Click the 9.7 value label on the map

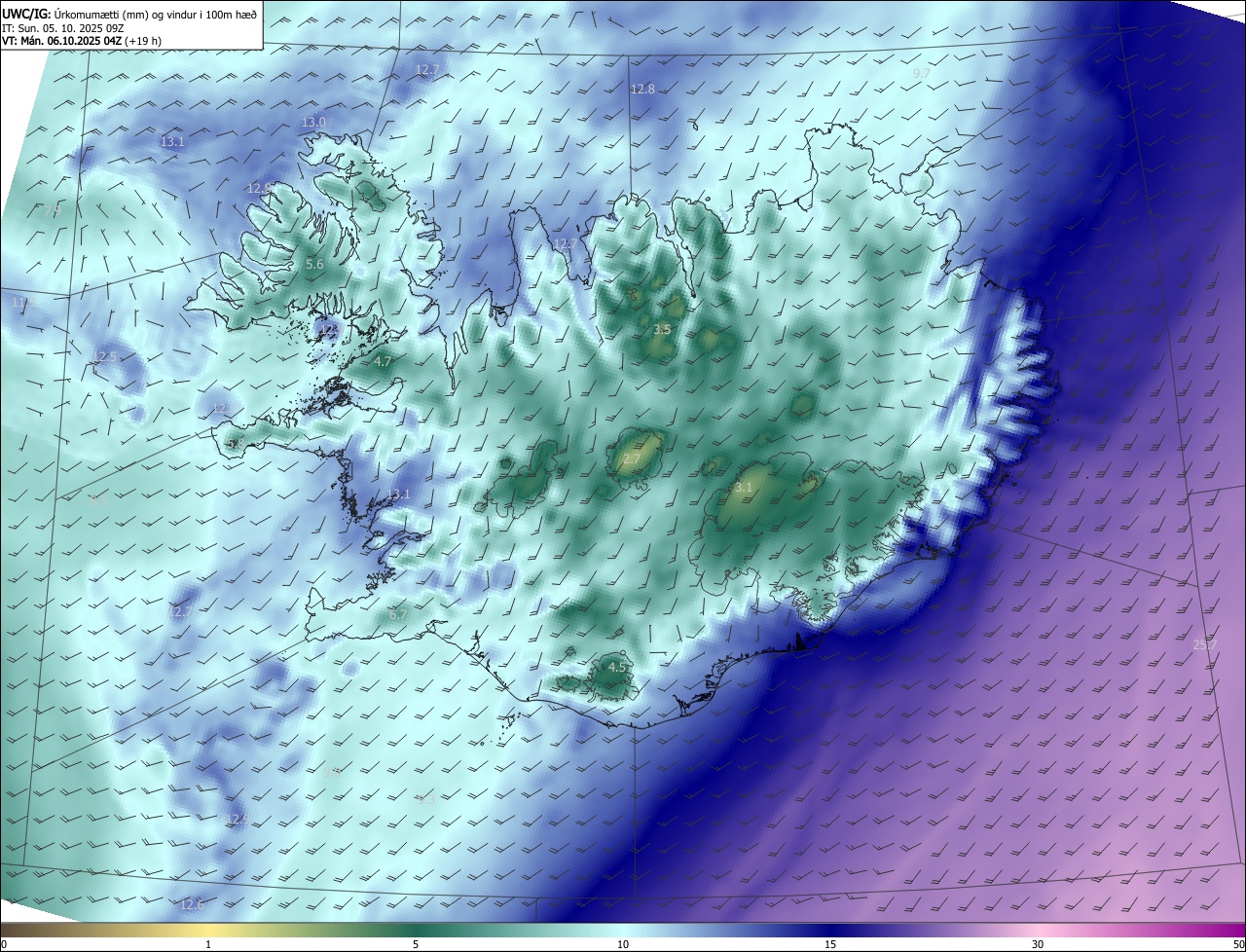[921, 73]
